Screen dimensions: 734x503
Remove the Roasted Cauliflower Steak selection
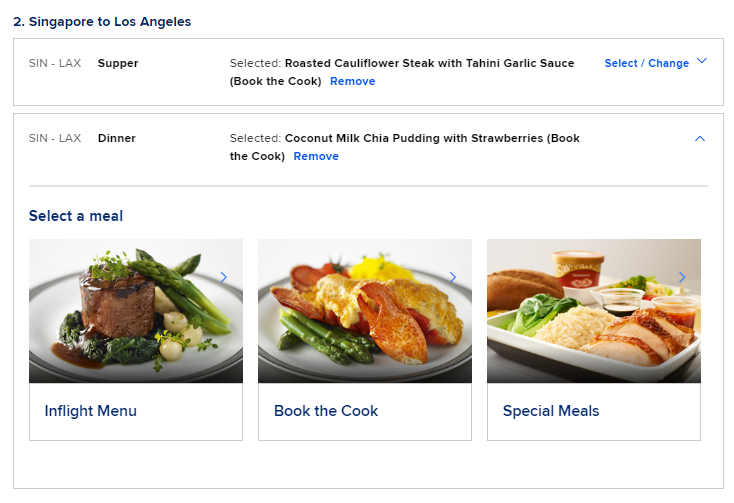(352, 81)
